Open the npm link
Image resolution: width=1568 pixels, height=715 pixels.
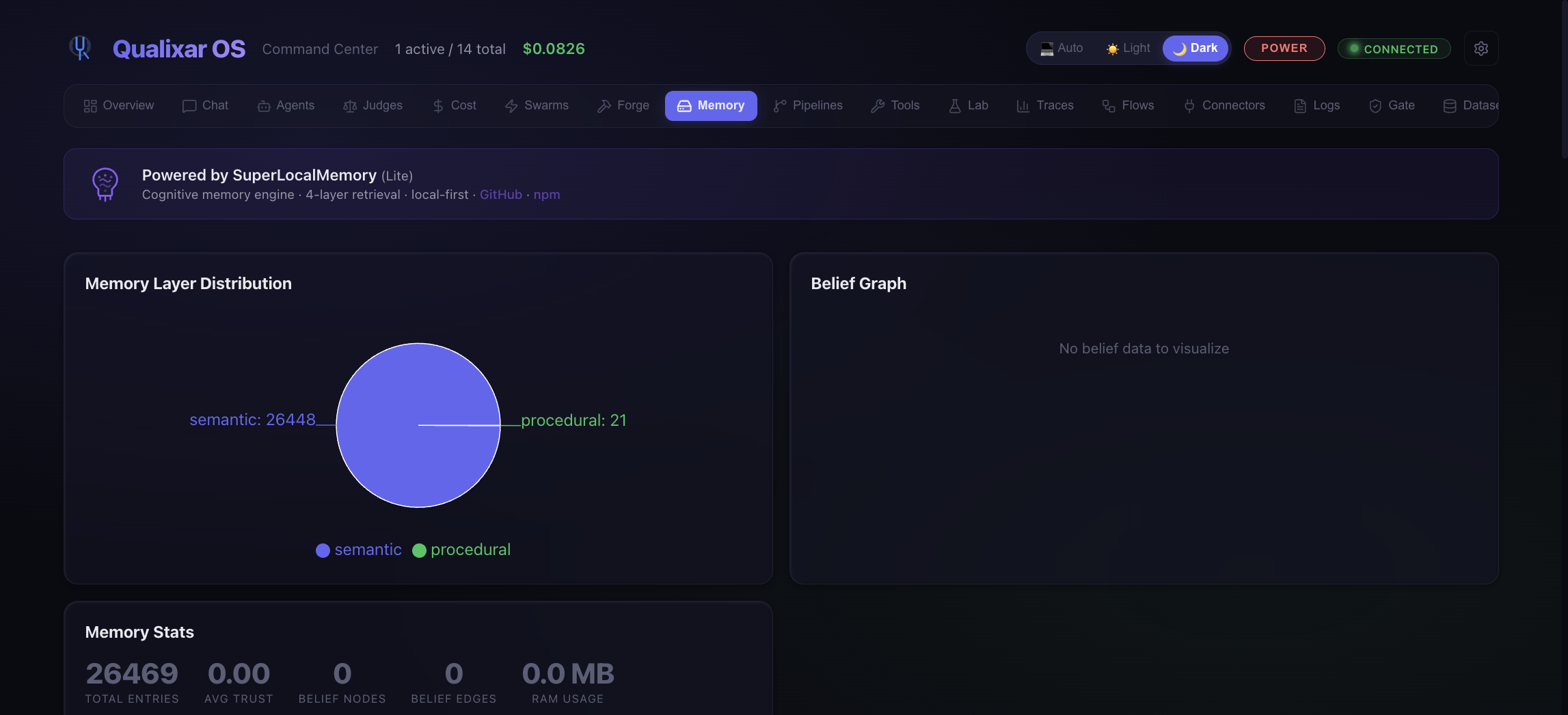pos(547,195)
